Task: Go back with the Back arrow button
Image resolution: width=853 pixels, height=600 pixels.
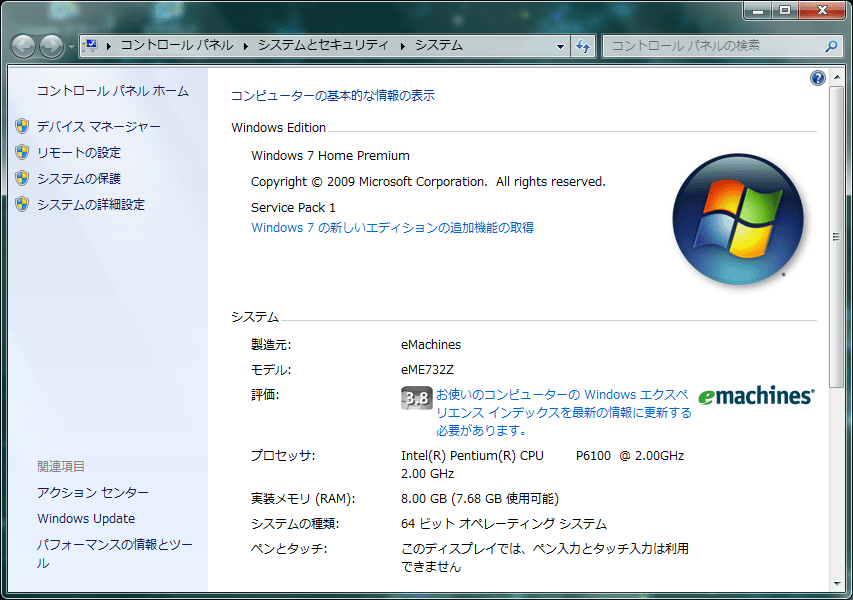Action: (x=23, y=46)
